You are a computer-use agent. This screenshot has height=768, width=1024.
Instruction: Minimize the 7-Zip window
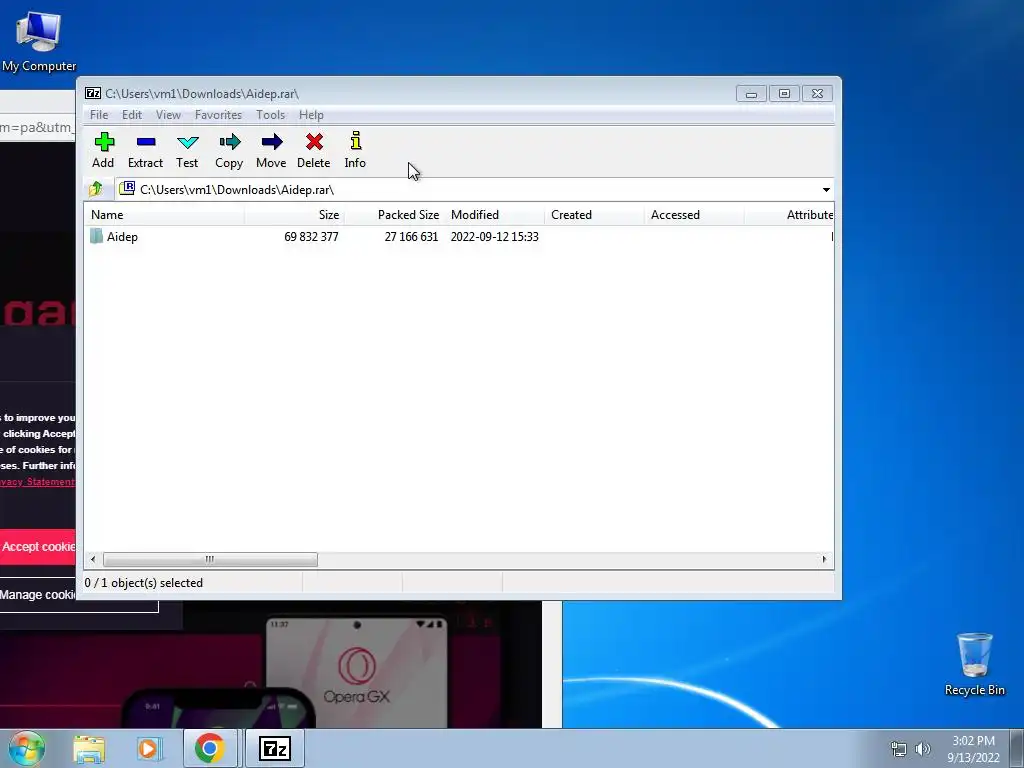pyautogui.click(x=751, y=94)
